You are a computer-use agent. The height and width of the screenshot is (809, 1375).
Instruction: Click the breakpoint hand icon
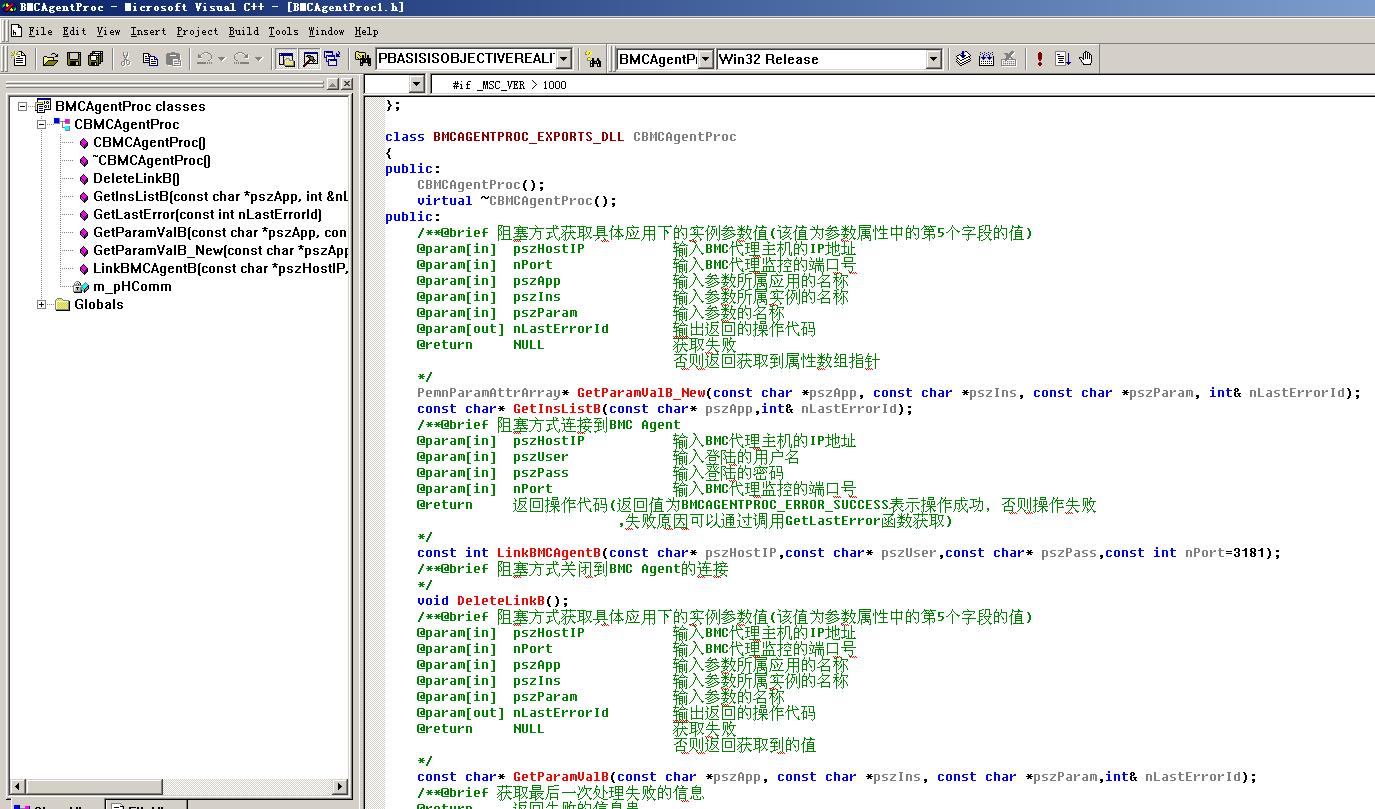(1086, 59)
